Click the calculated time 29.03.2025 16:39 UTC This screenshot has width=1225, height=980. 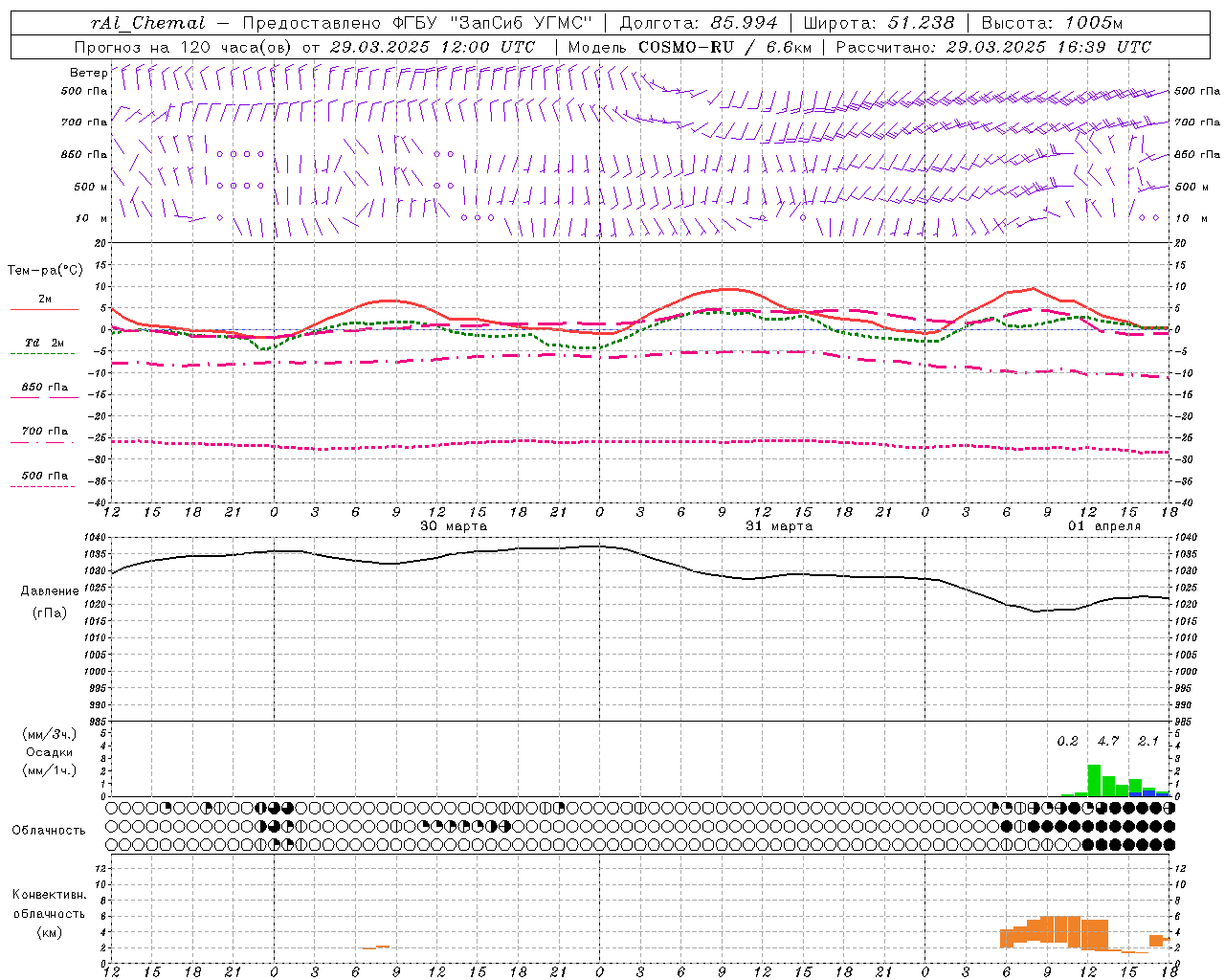tap(1048, 47)
